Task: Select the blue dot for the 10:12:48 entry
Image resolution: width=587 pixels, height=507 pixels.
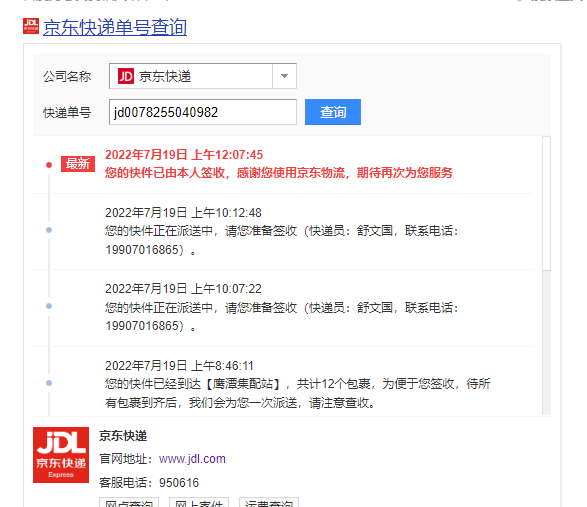Action: pos(49,230)
